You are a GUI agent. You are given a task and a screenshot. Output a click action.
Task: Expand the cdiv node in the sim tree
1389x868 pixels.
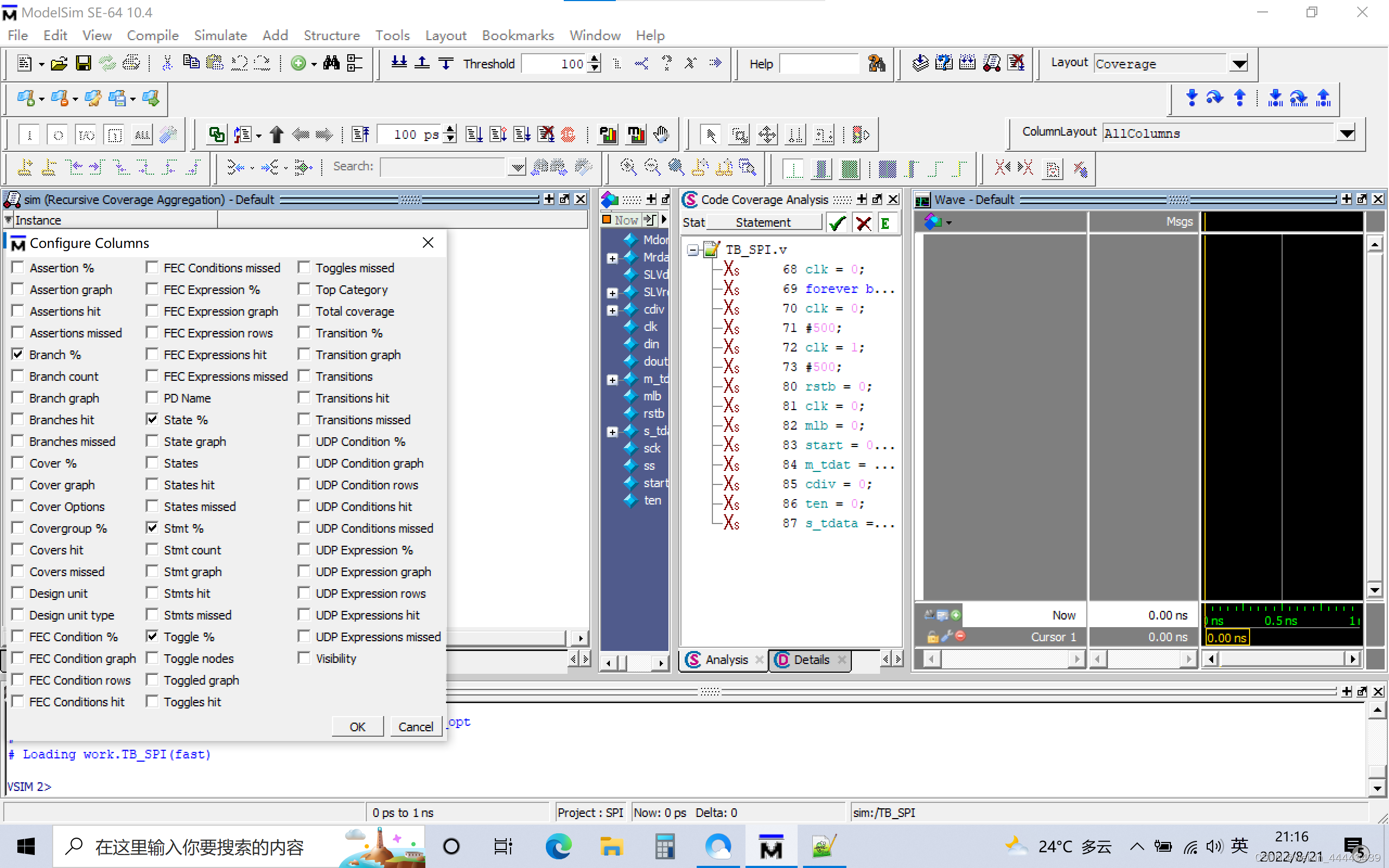(611, 309)
